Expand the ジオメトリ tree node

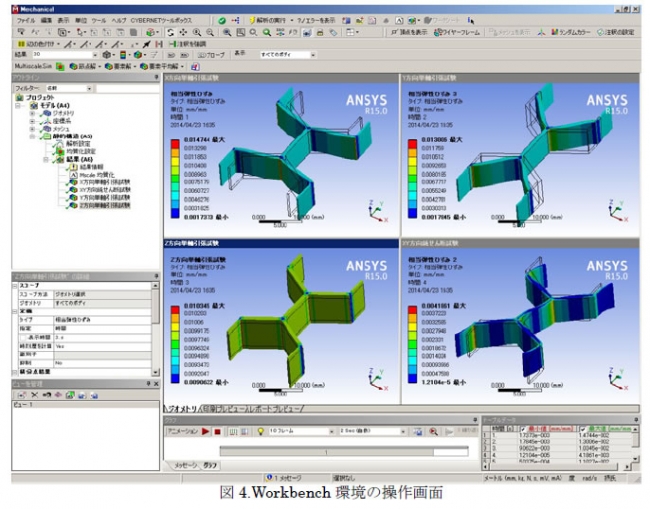pos(32,113)
